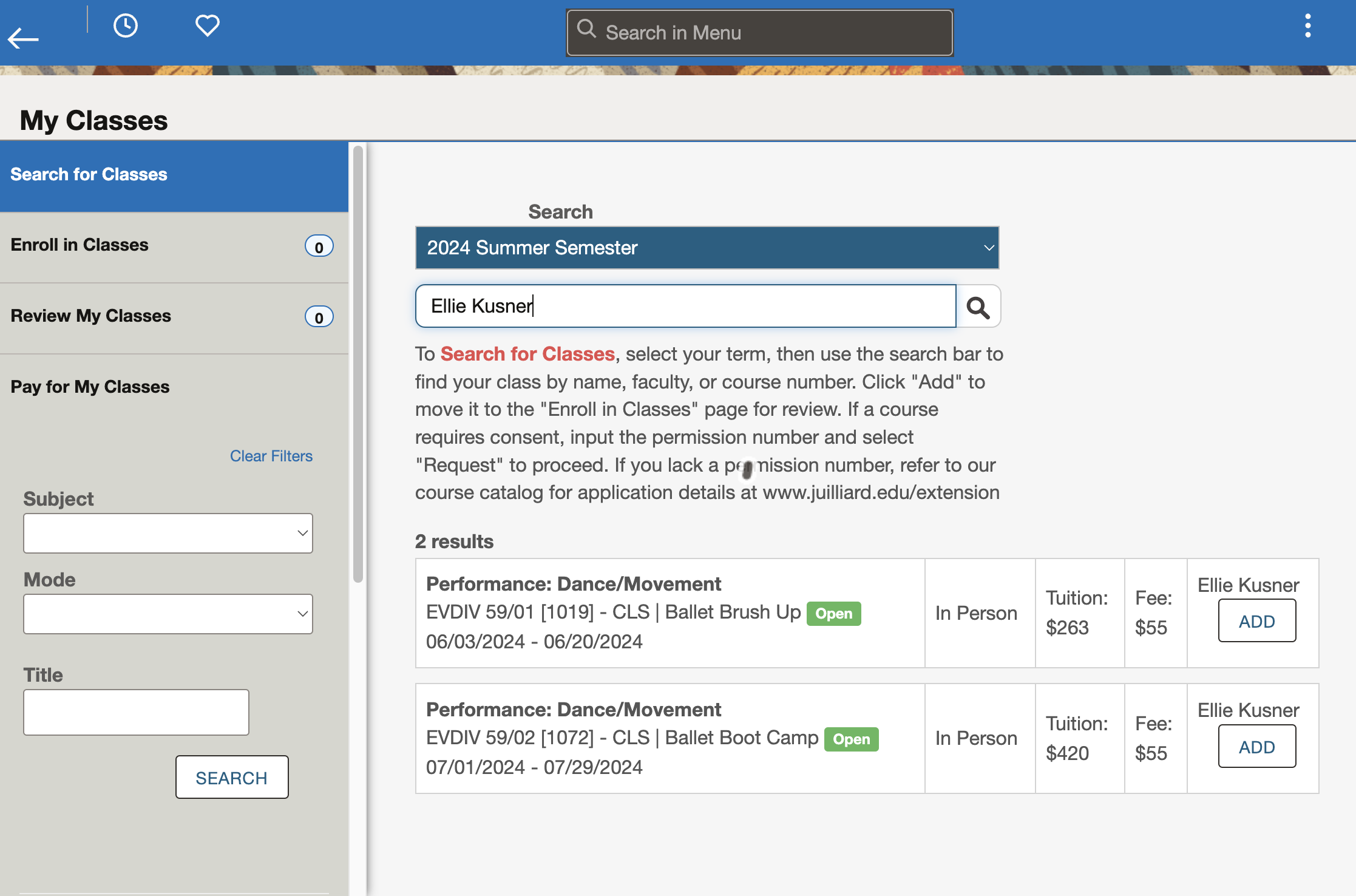The height and width of the screenshot is (896, 1356).
Task: Click the Title filter text field
Action: tap(136, 712)
